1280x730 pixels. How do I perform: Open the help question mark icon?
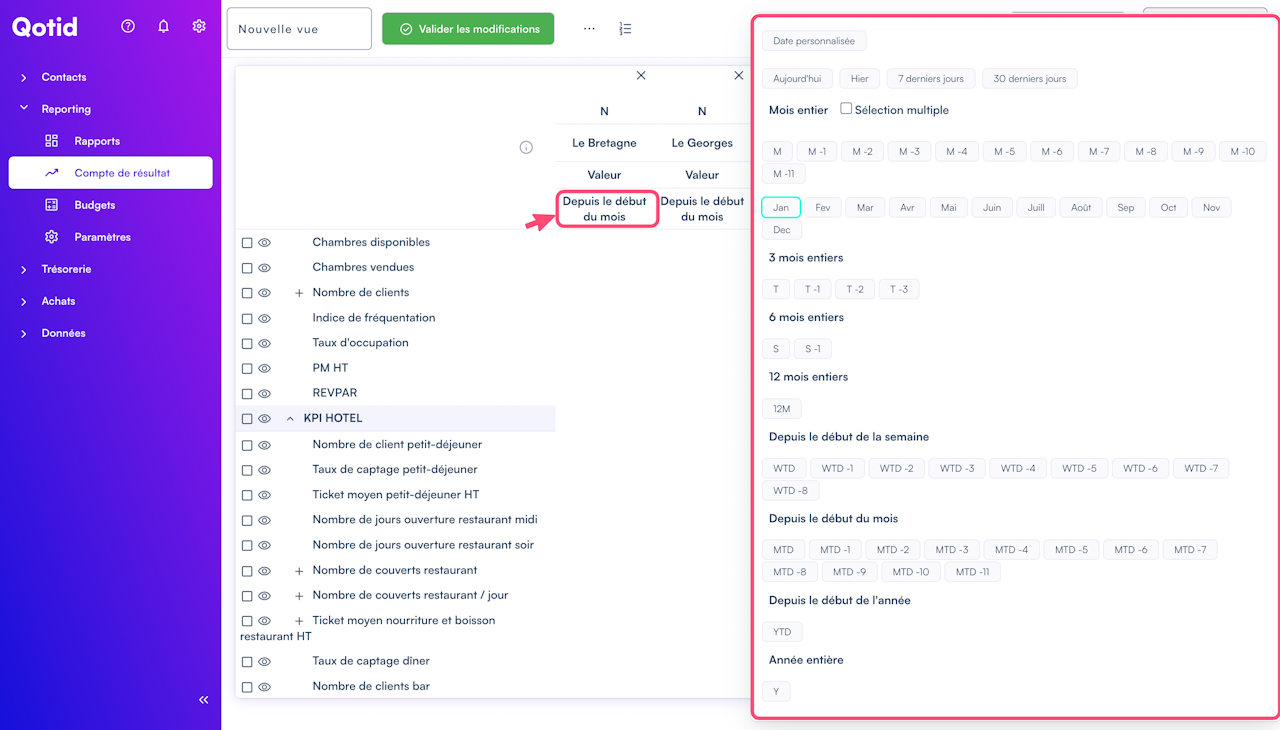click(x=128, y=27)
